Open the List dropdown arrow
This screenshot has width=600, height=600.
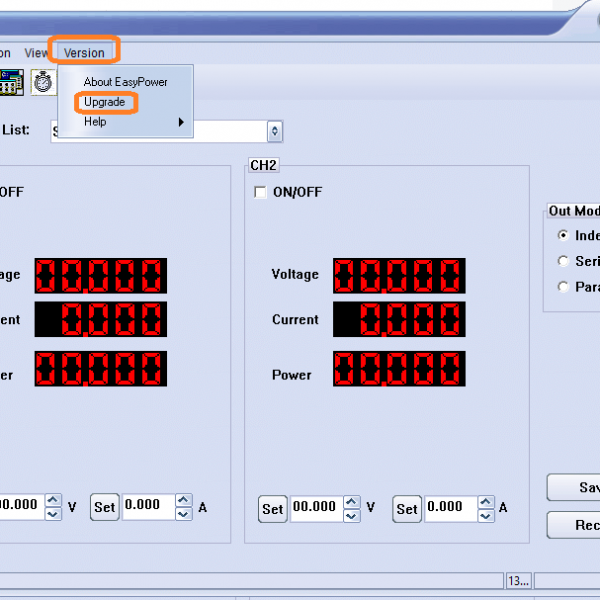(275, 131)
